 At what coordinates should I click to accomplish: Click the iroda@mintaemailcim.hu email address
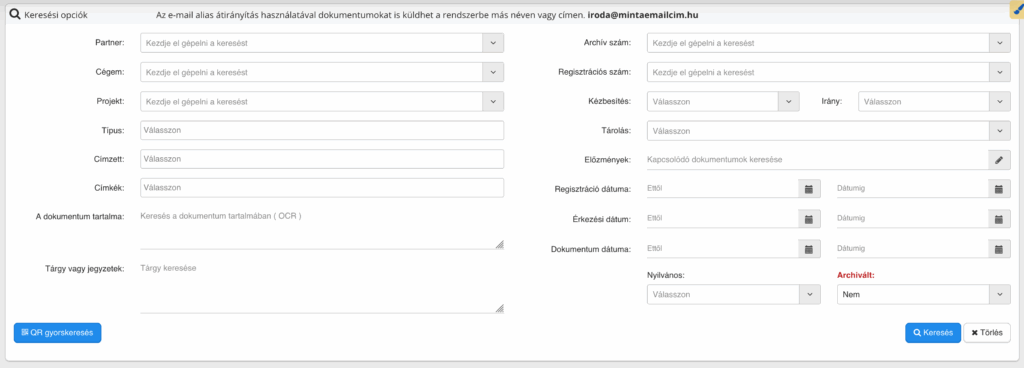[x=642, y=14]
